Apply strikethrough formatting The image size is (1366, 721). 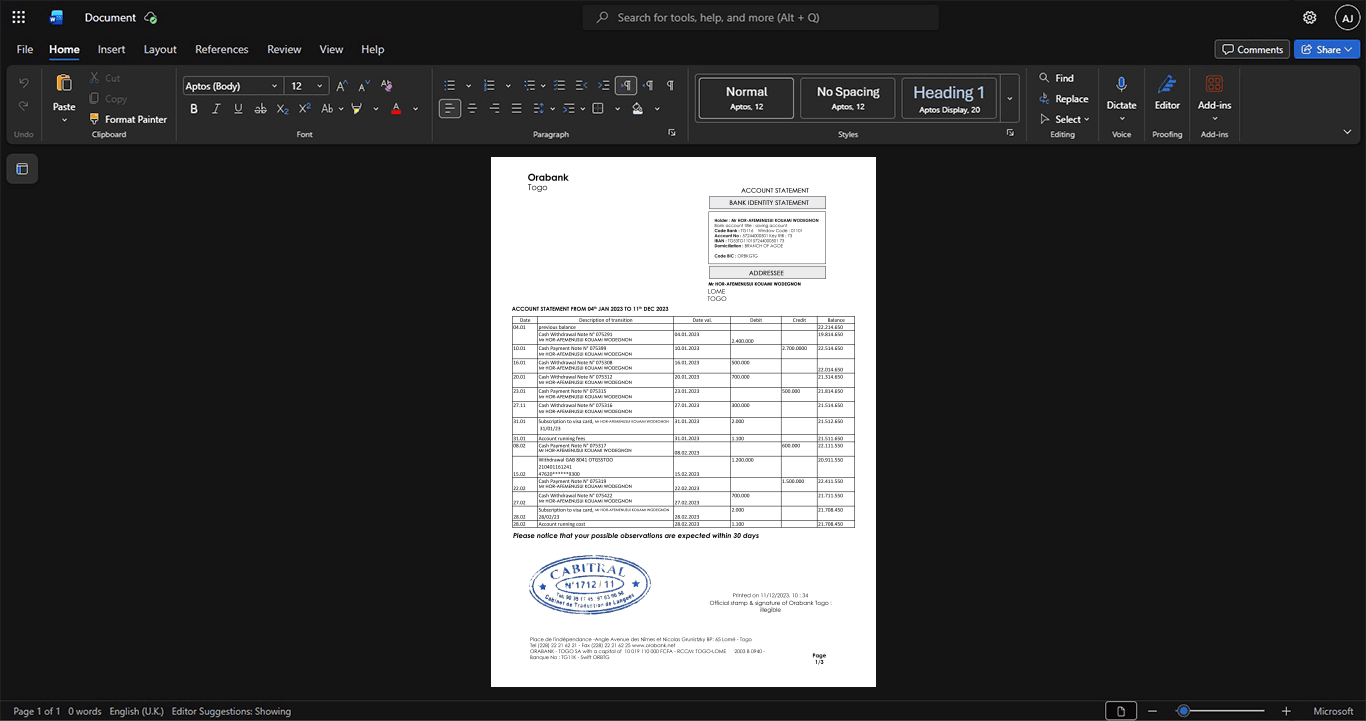tap(260, 108)
